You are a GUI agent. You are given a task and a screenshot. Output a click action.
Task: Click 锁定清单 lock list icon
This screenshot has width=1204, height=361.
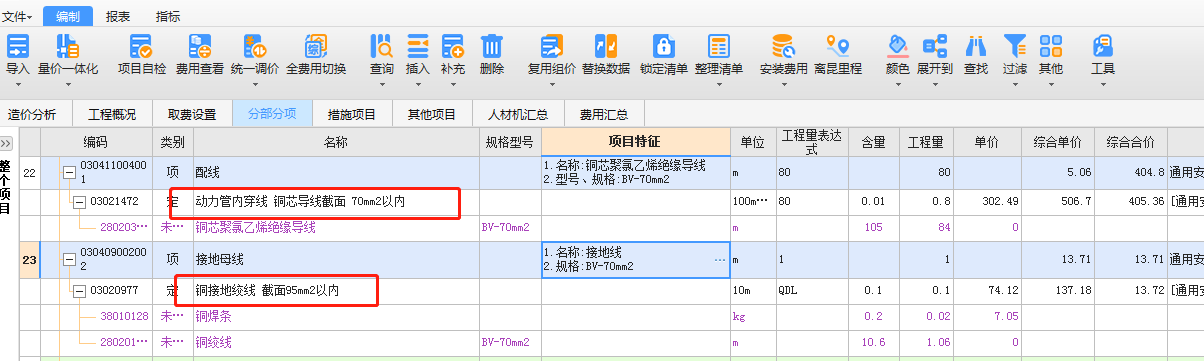tap(663, 55)
